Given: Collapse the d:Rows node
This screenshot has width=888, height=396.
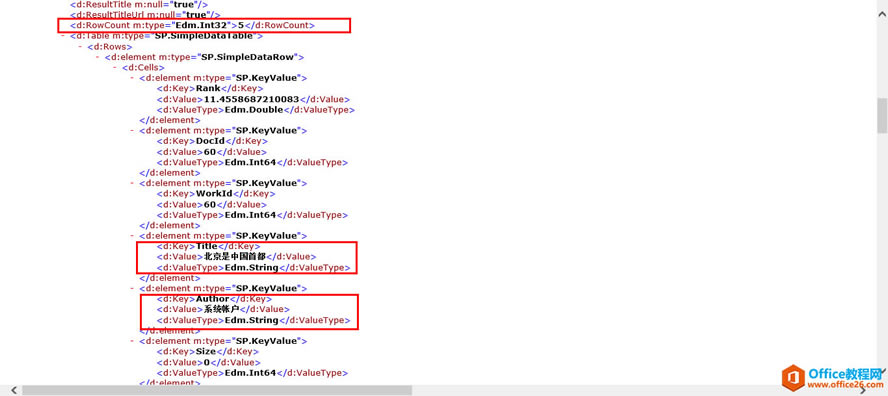Looking at the screenshot, I should pos(80,47).
